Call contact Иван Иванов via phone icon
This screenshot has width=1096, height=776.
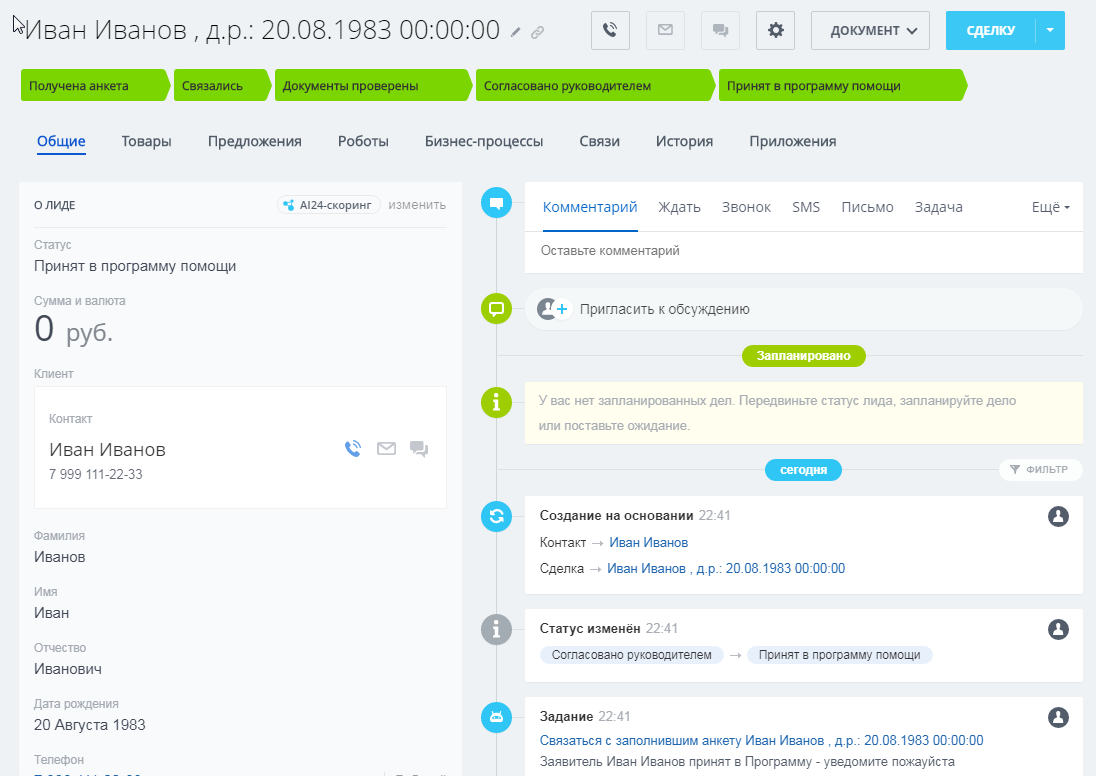(353, 449)
